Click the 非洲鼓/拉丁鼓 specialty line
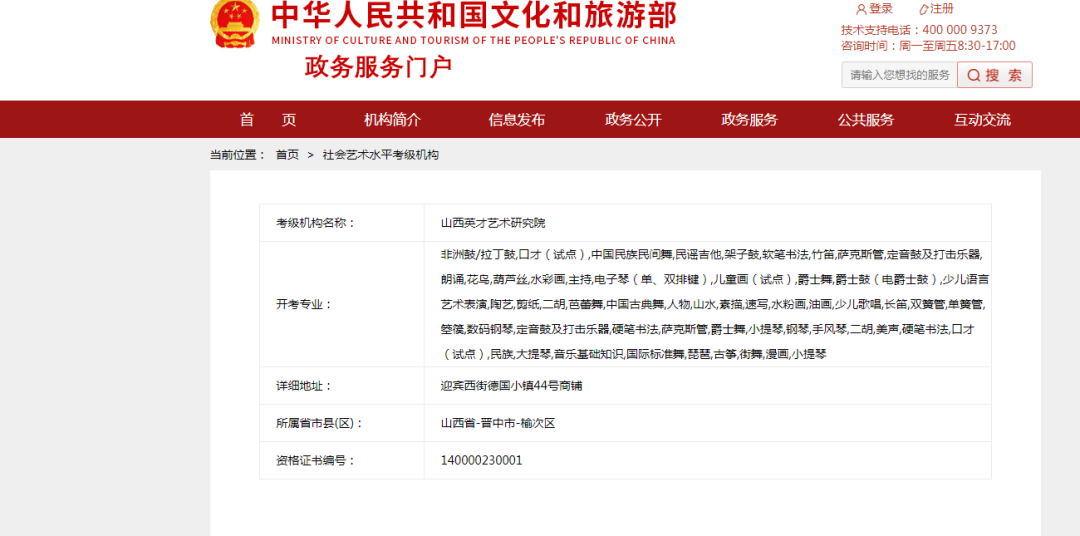This screenshot has height=536, width=1080. pos(710,254)
